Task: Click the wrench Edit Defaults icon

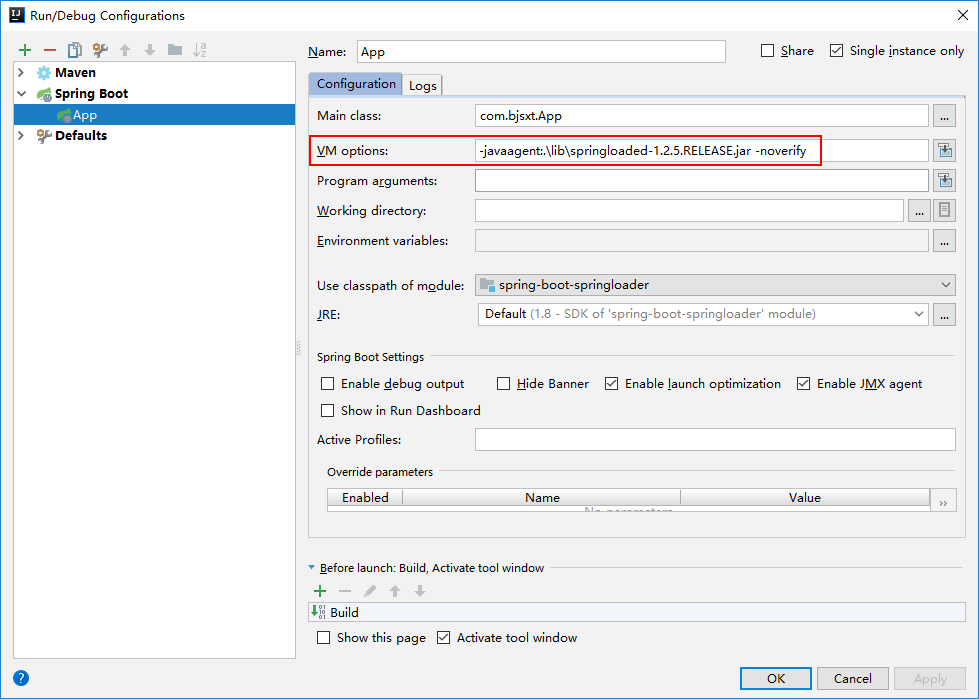Action: pyautogui.click(x=100, y=50)
